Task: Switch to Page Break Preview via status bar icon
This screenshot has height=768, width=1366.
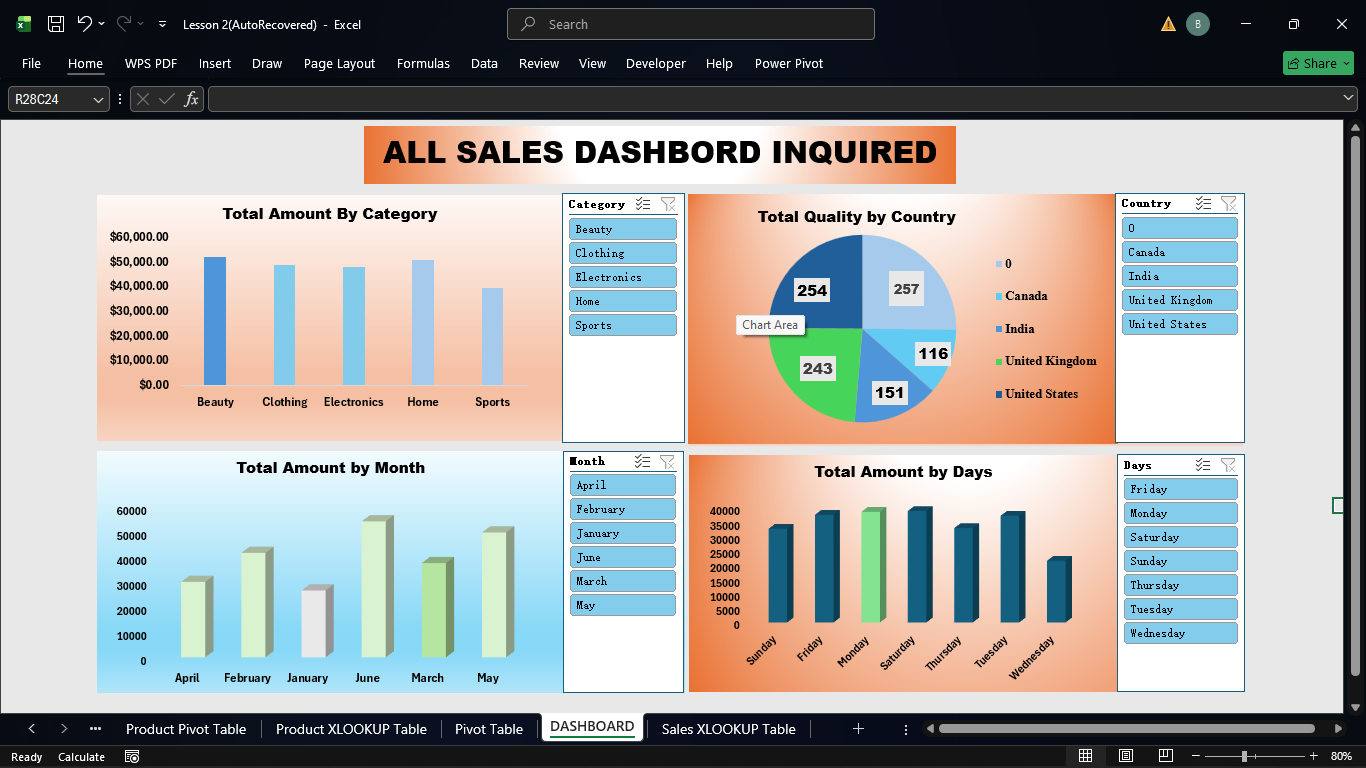Action: (1165, 754)
